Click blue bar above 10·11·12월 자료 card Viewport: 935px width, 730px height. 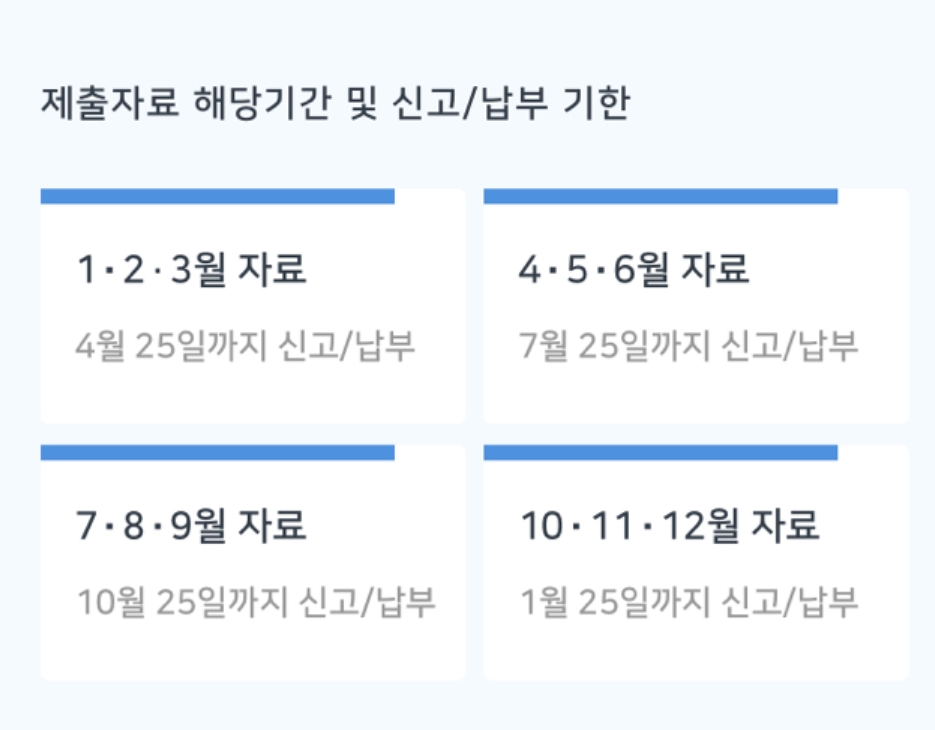point(660,453)
